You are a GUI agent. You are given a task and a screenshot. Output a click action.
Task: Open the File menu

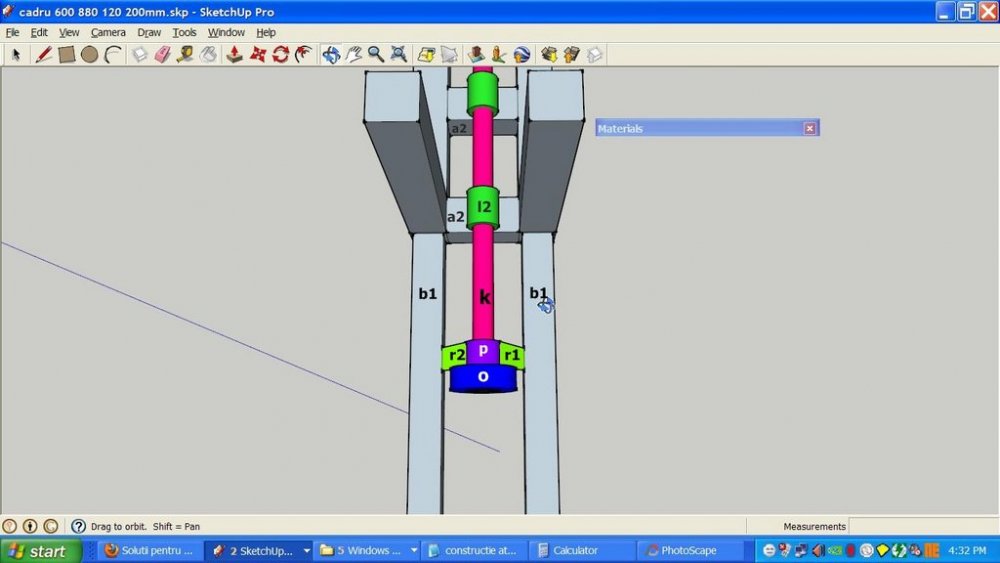13,33
